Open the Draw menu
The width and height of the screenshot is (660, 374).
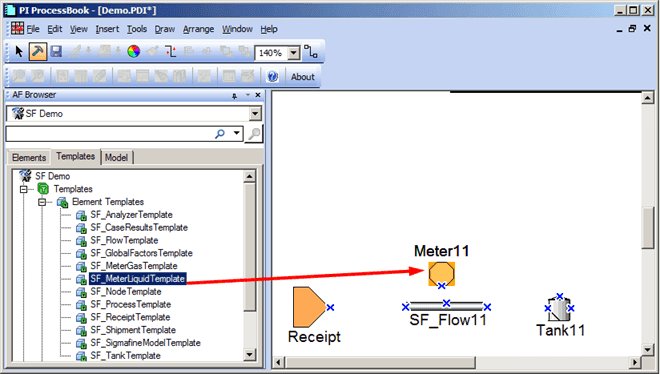165,29
